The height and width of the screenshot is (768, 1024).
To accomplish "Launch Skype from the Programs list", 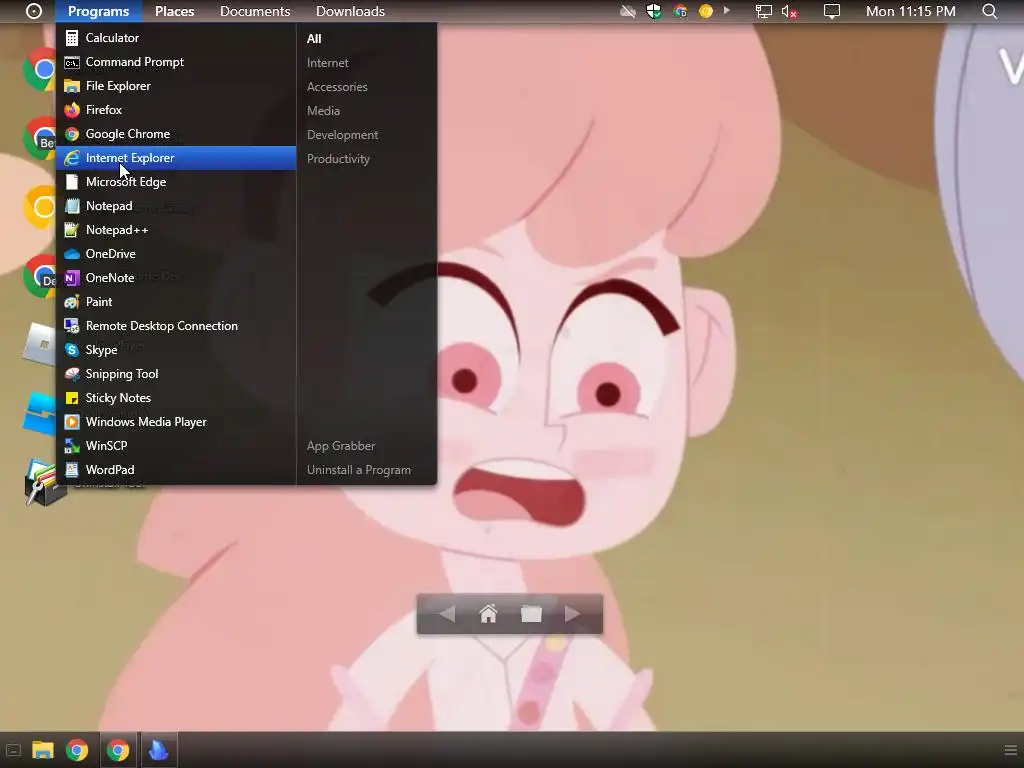I will click(176, 350).
